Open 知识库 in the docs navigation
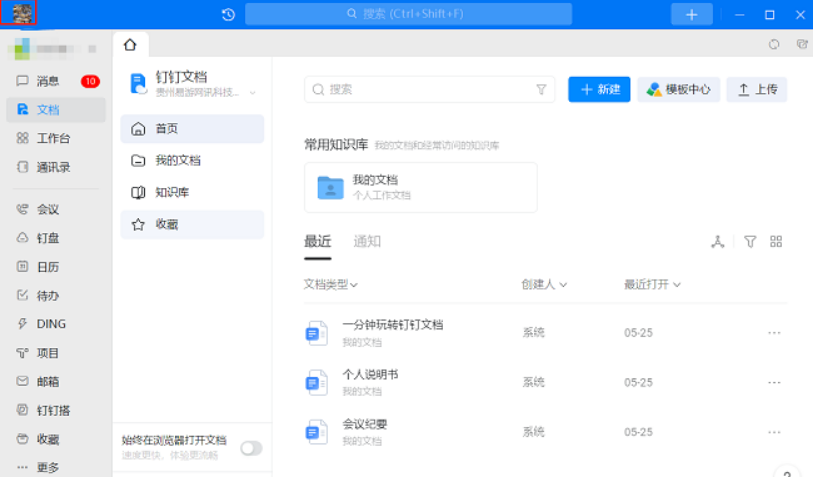813x487 pixels. 192,192
